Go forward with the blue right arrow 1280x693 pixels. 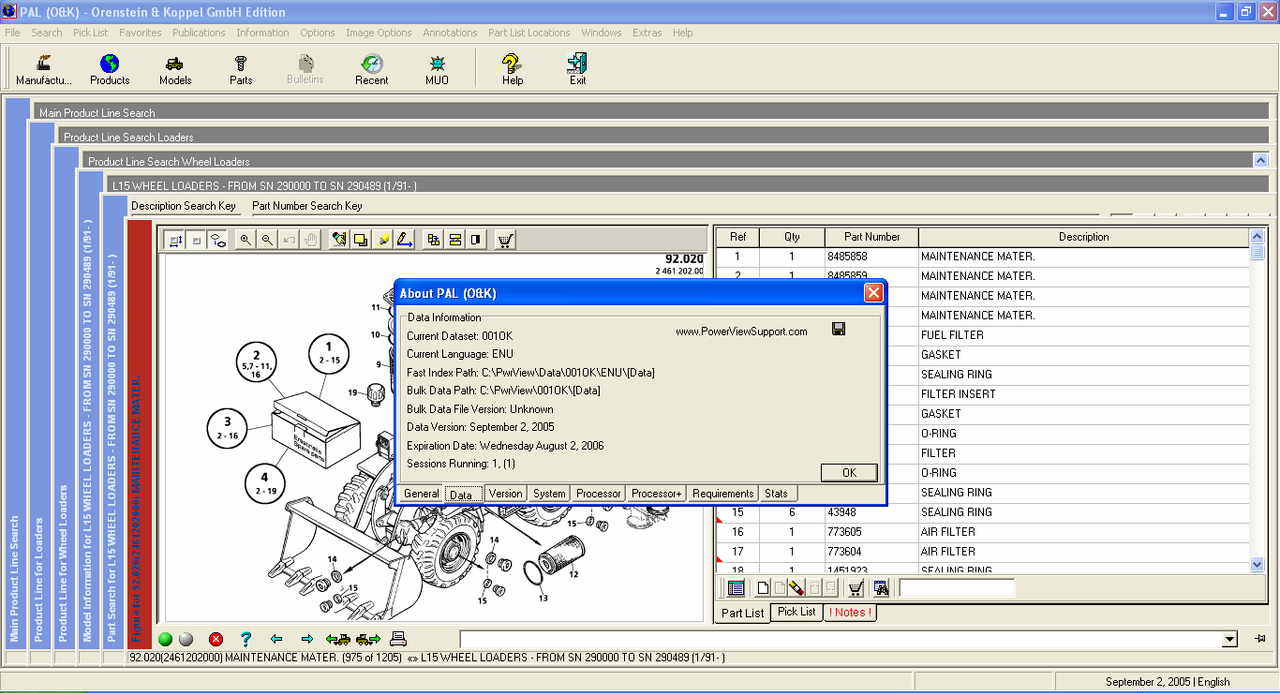[x=307, y=639]
